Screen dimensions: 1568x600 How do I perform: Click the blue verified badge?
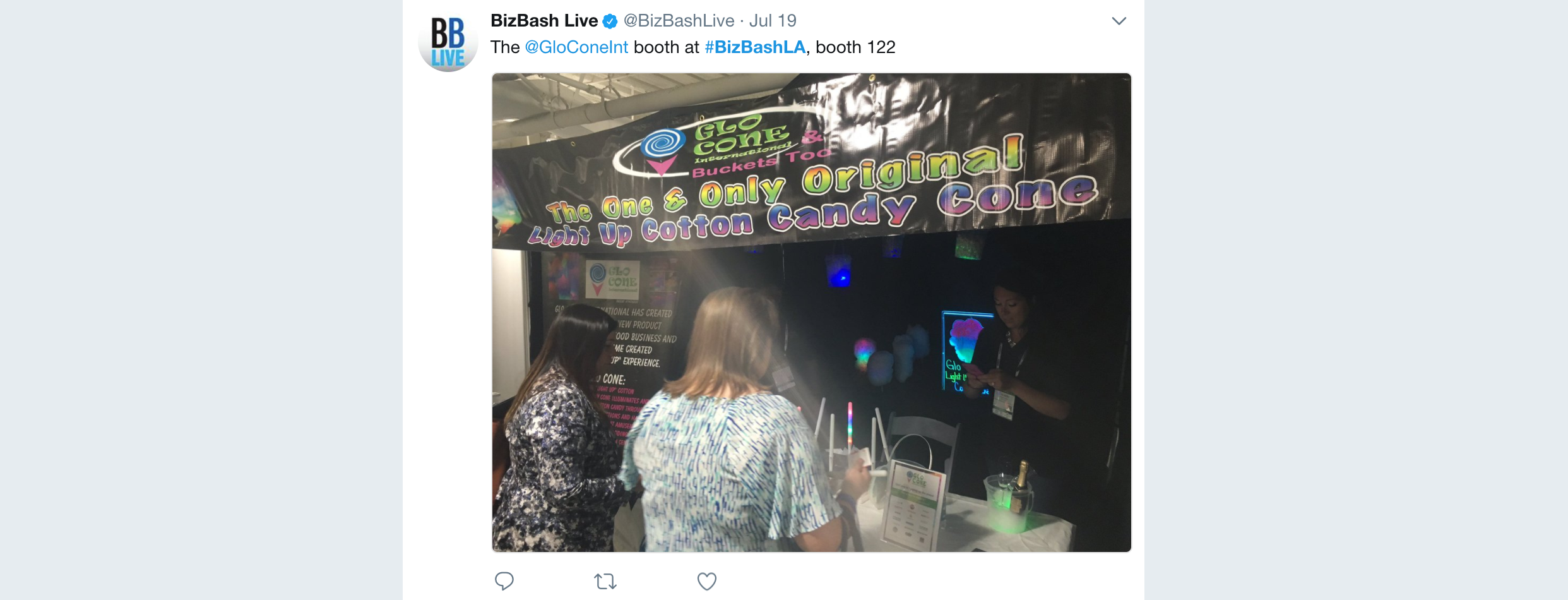(610, 21)
